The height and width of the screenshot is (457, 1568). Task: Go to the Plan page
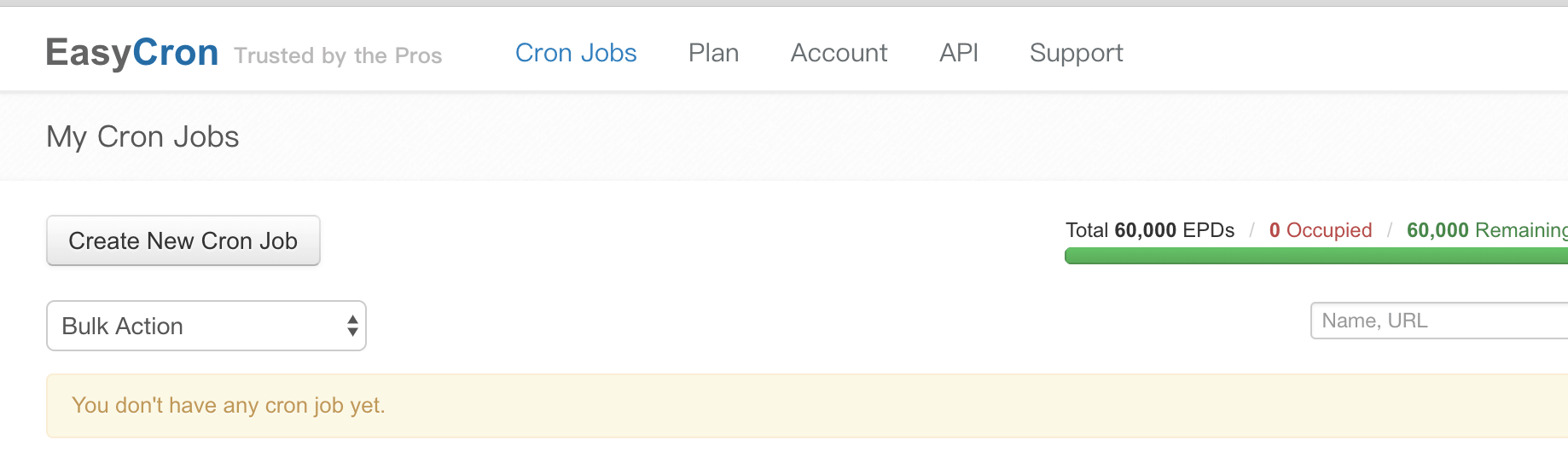tap(713, 53)
